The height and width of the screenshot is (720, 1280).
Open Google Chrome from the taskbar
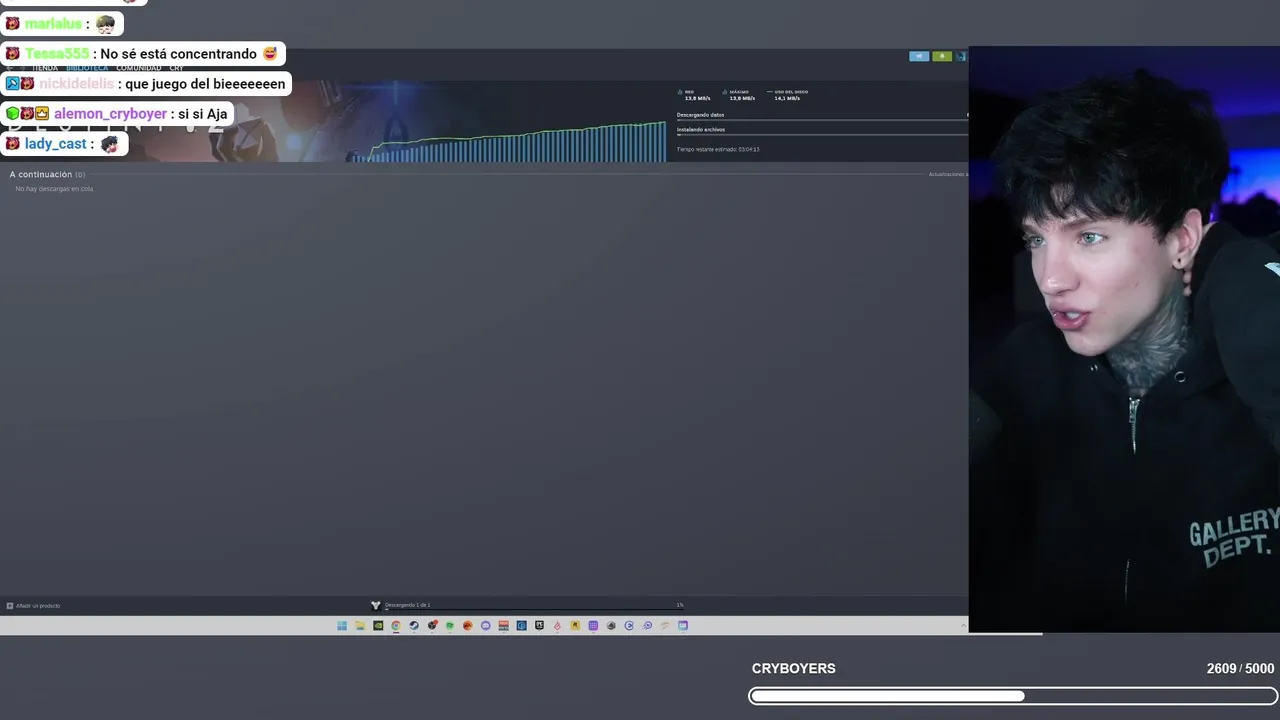396,626
